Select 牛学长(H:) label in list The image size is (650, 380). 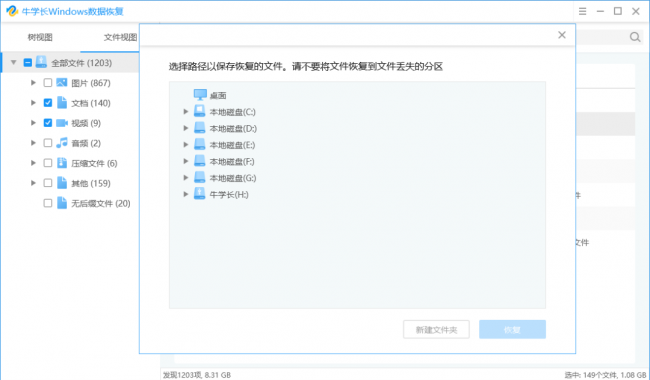229,195
